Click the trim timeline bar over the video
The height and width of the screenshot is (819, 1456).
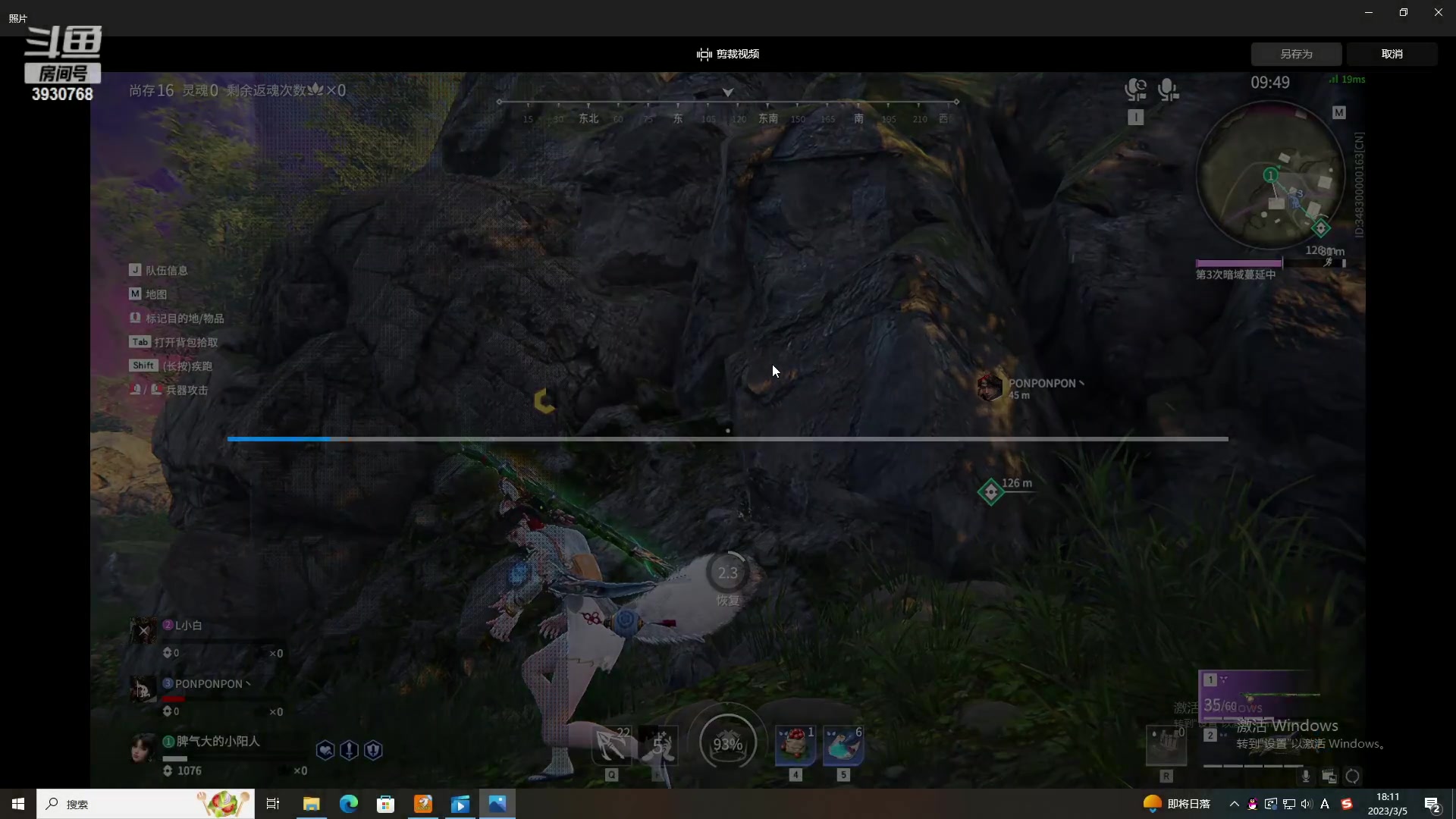point(727,438)
